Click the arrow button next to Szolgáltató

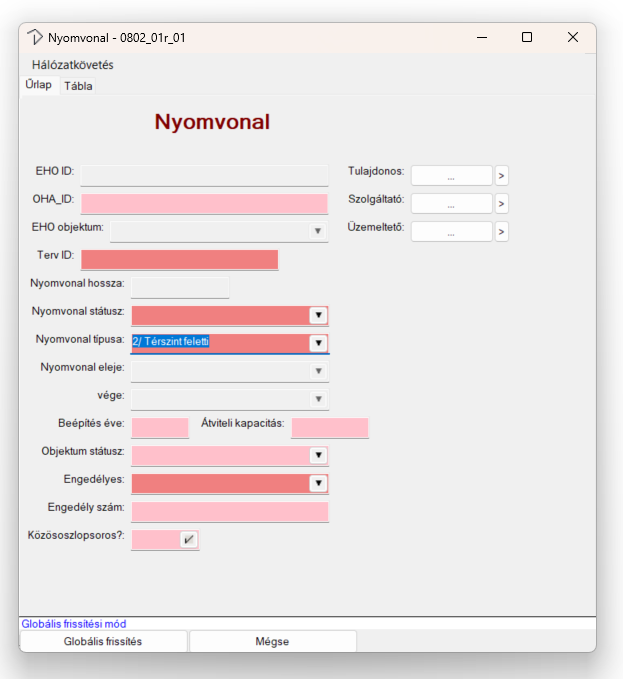click(501, 204)
